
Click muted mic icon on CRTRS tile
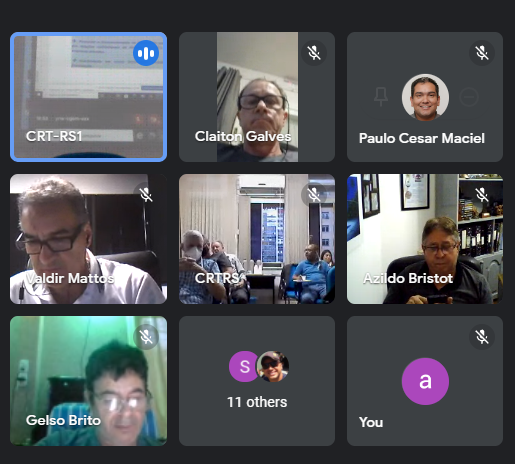pyautogui.click(x=314, y=195)
